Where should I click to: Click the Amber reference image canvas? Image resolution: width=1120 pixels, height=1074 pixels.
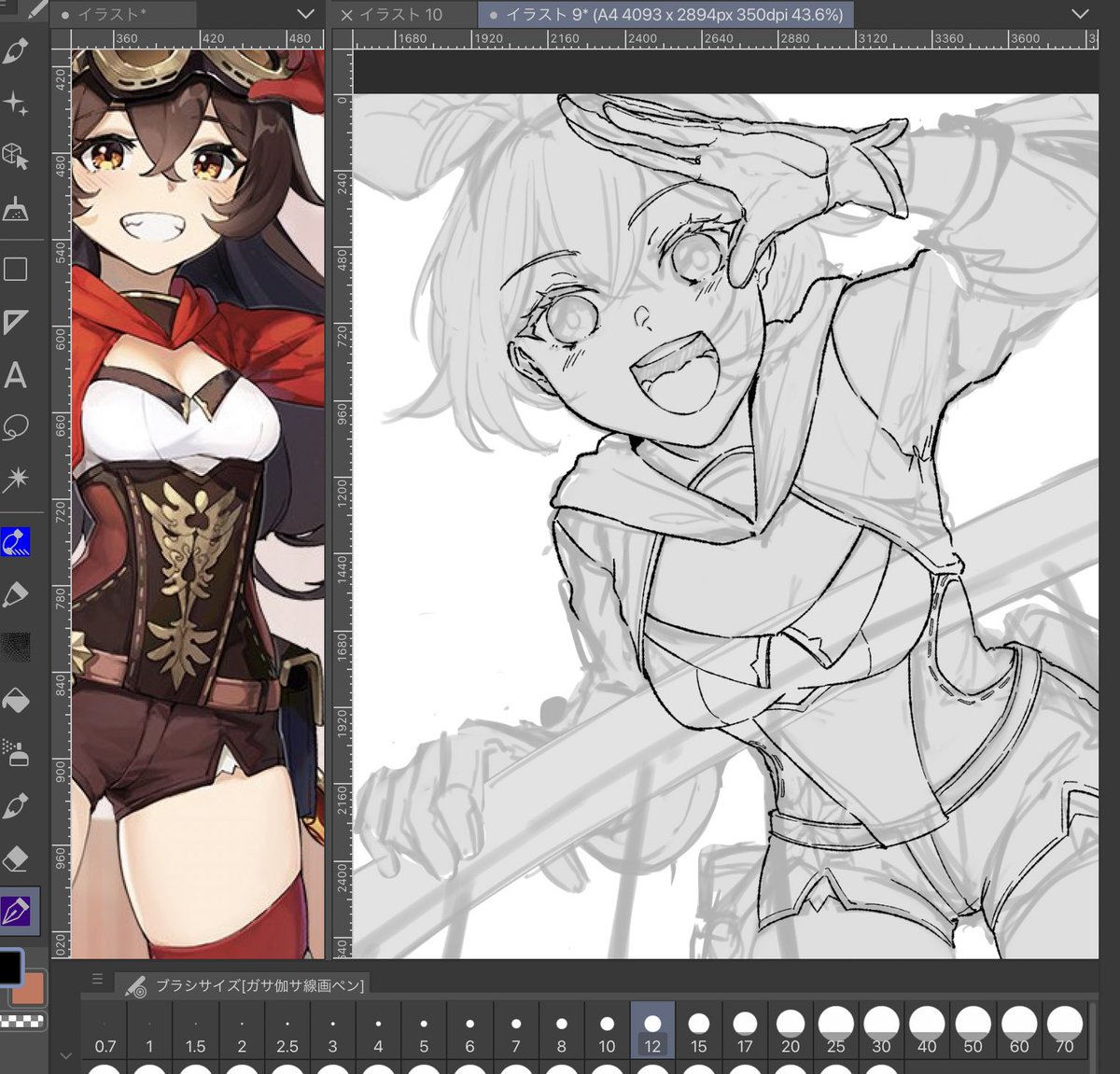[198, 504]
